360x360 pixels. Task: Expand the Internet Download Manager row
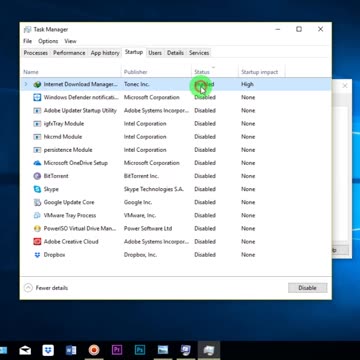coord(26,85)
